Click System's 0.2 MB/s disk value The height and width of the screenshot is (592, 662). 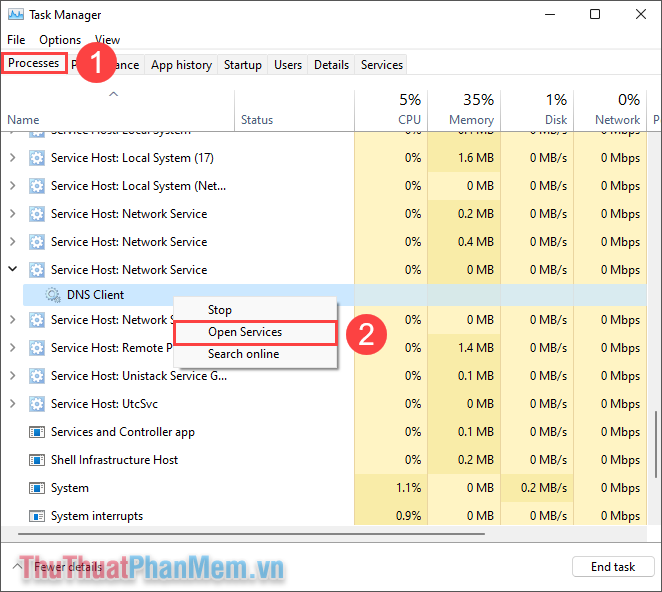click(x=544, y=488)
